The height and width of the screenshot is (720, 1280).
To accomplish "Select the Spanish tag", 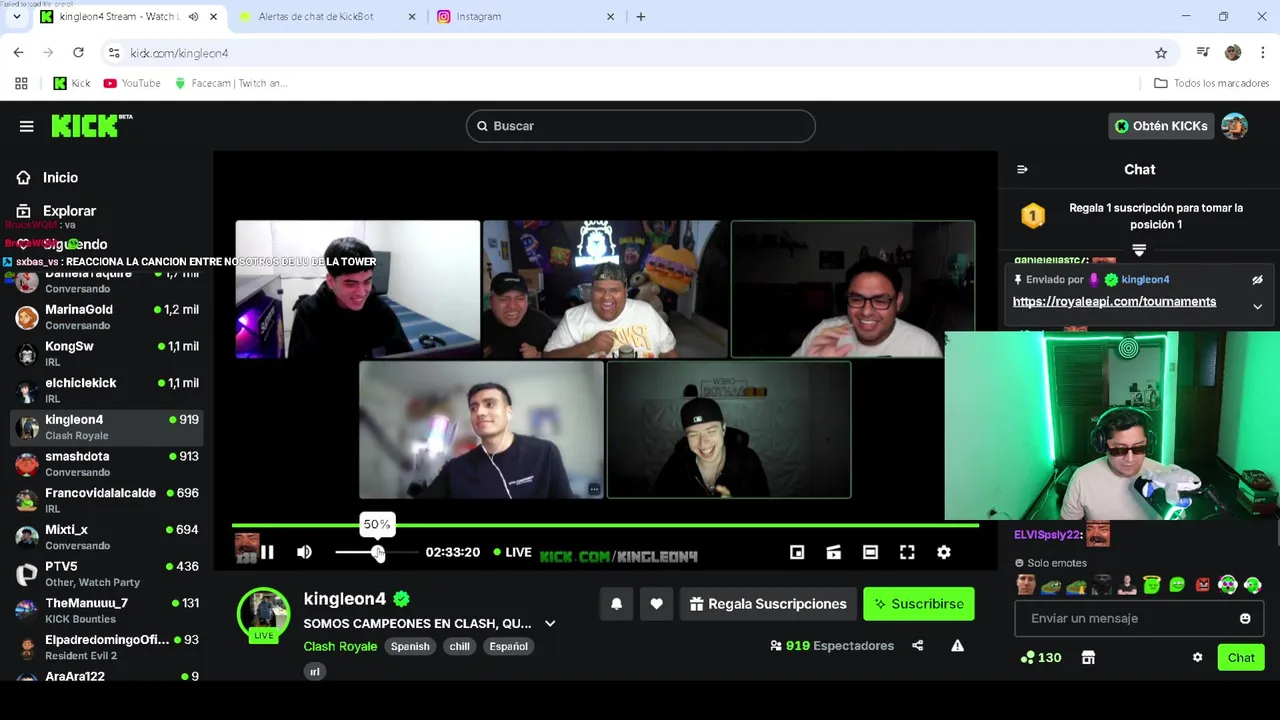I will point(410,646).
